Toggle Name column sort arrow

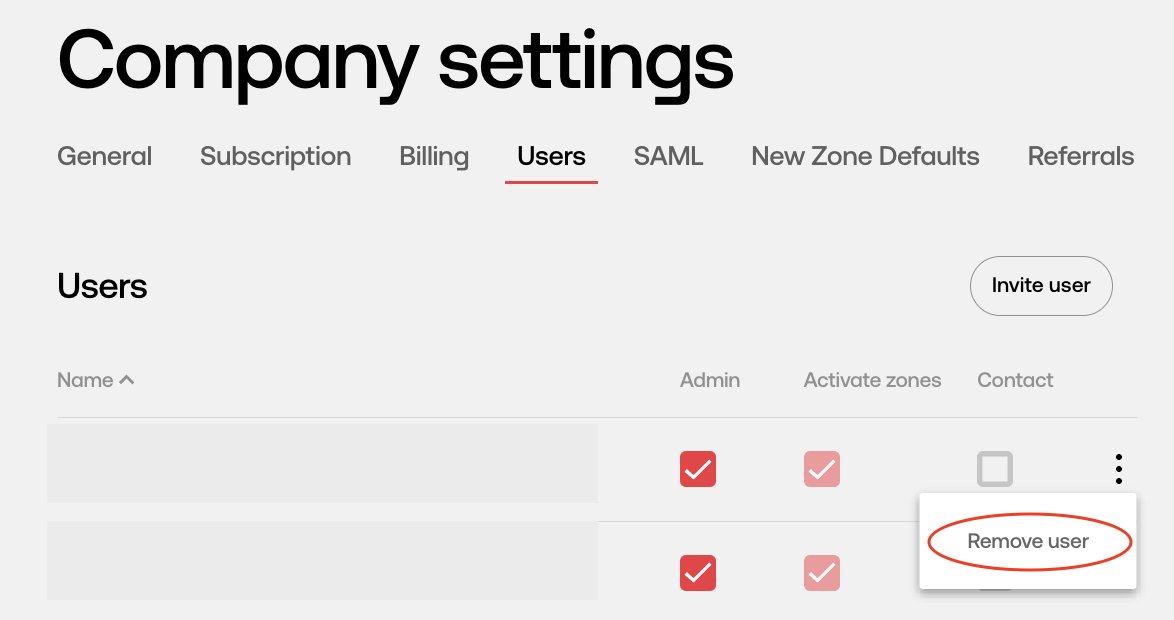click(127, 380)
